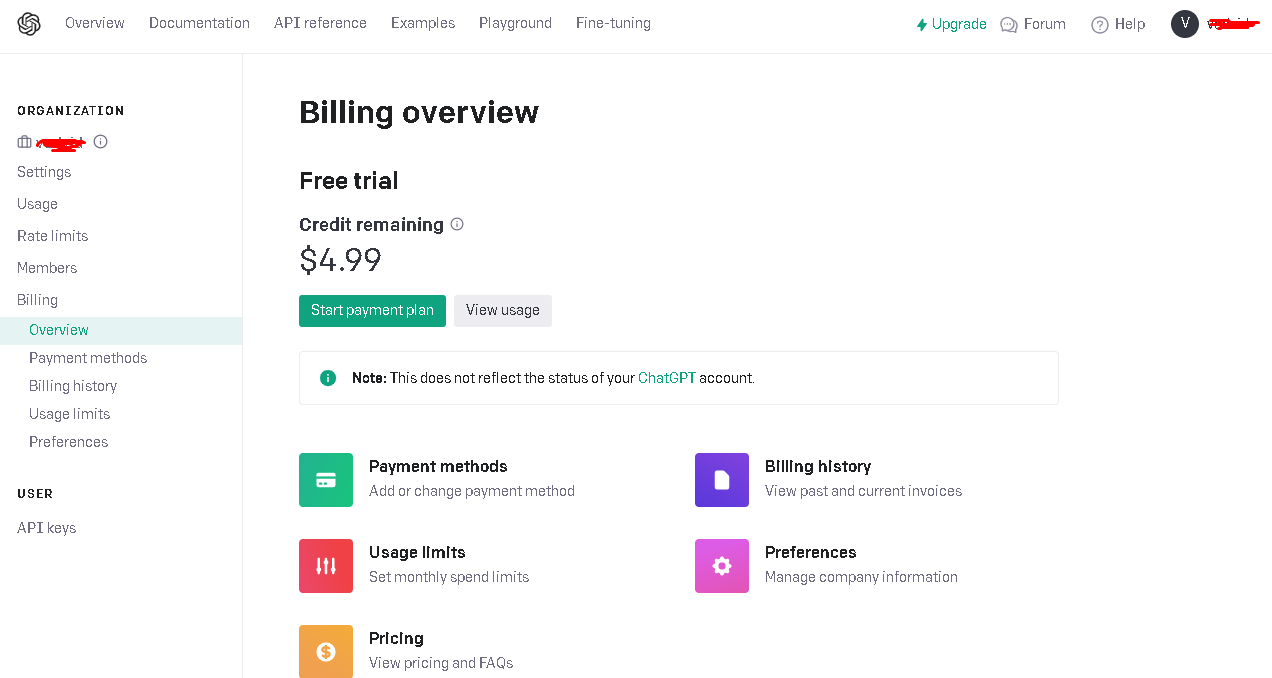Click the Free trial heading
Image resolution: width=1272 pixels, height=678 pixels.
[x=349, y=181]
